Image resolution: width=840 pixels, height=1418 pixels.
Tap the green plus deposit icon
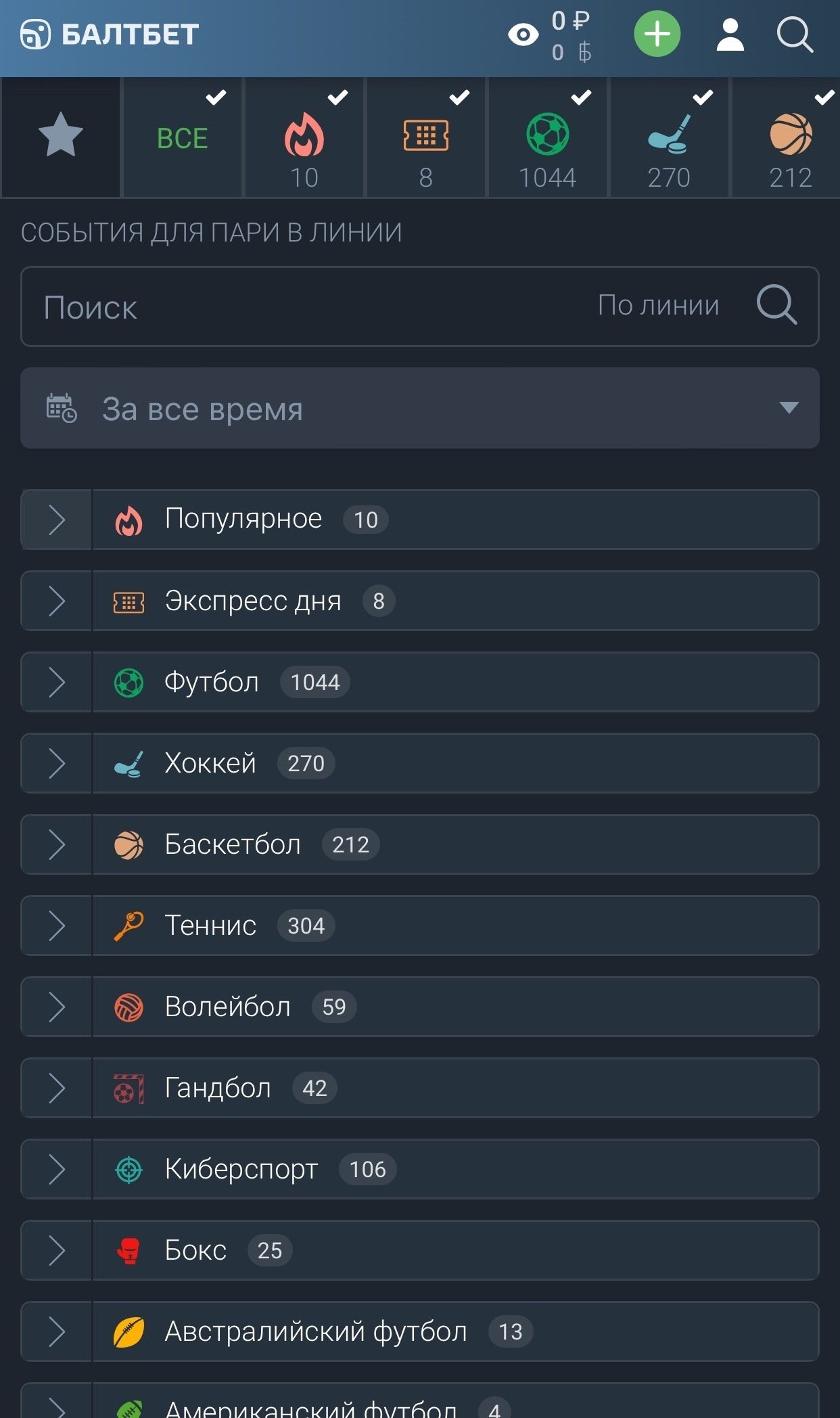point(657,34)
